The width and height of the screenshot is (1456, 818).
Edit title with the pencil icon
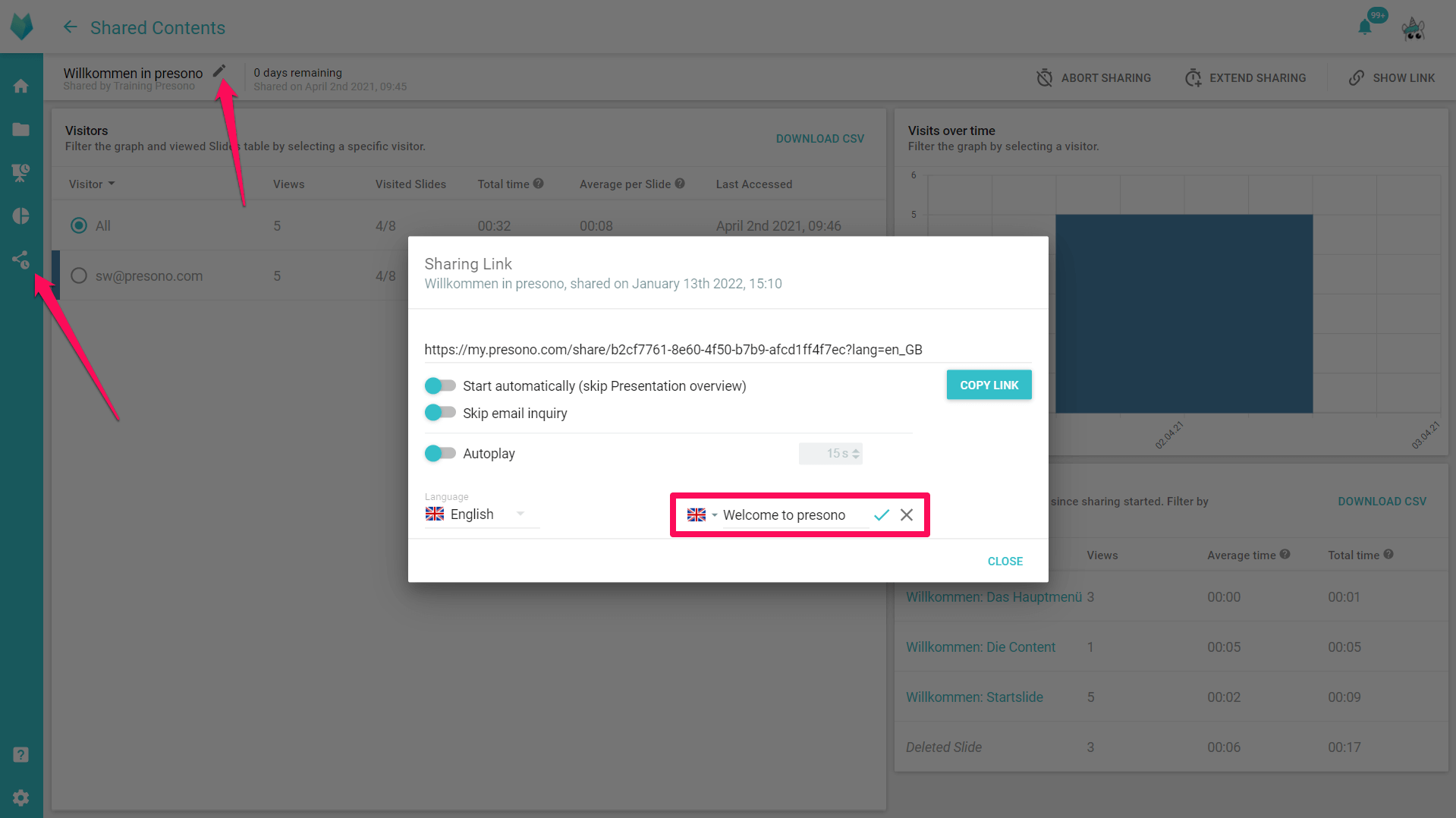click(x=219, y=71)
